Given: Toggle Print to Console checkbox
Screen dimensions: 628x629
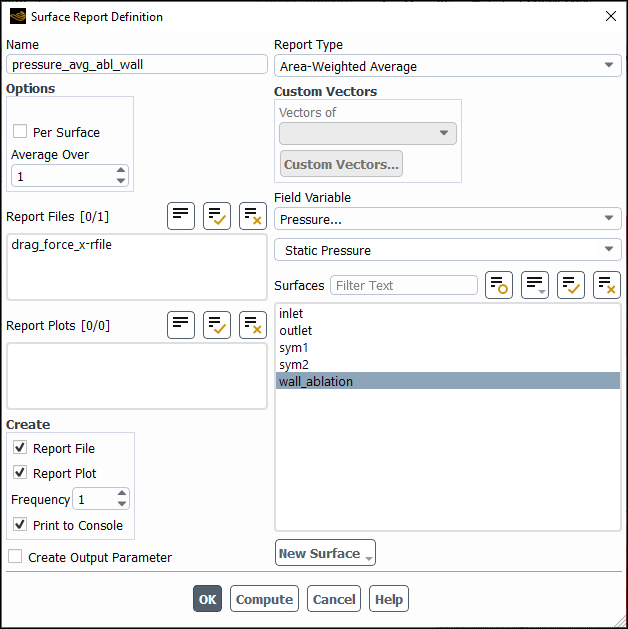Looking at the screenshot, I should pos(20,524).
